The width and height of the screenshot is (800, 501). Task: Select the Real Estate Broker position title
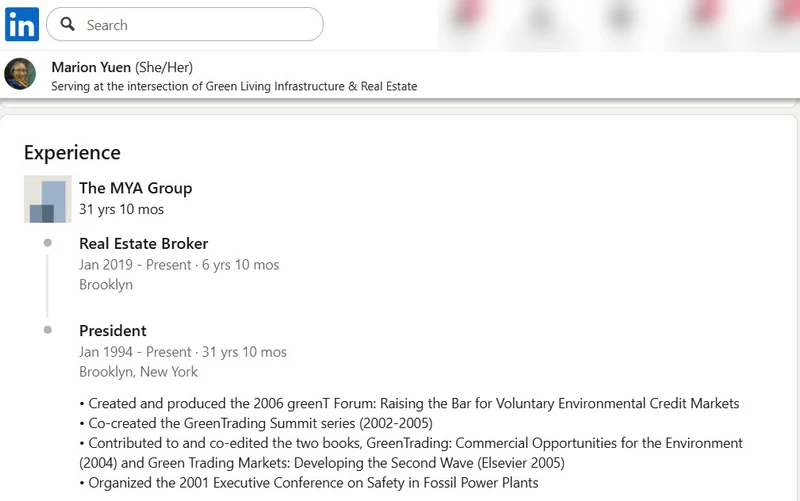point(143,243)
